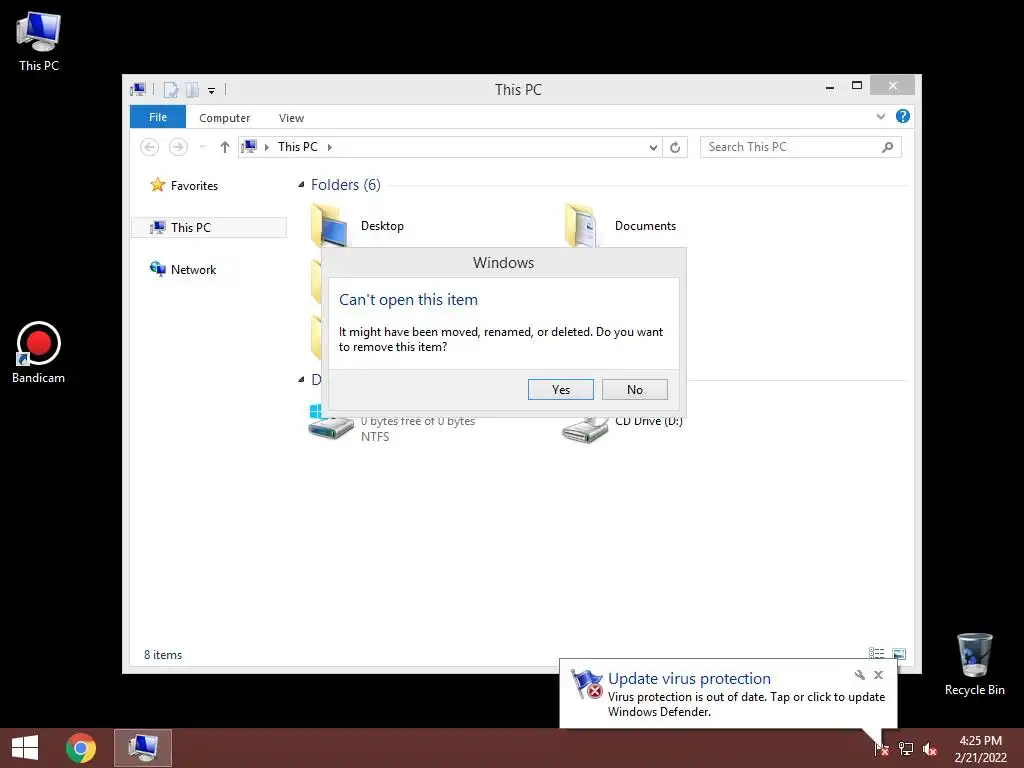Click This PC taskbar button
This screenshot has width=1024, height=768.
143,748
